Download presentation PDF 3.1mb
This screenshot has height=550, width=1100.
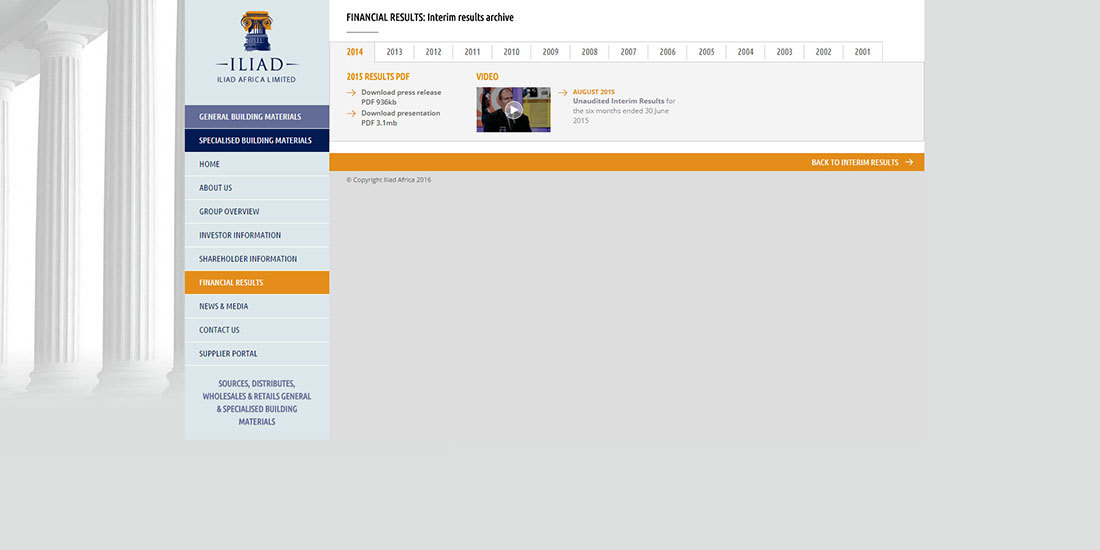[400, 118]
